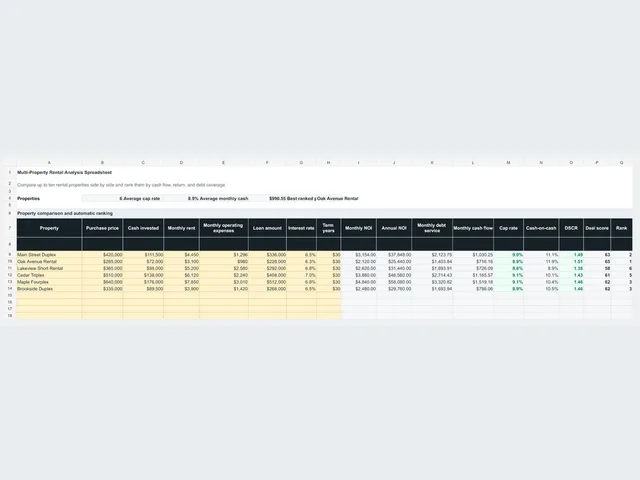Click the 'Monthly debt service' header cell
This screenshot has height=480, width=640.
[x=432, y=228]
